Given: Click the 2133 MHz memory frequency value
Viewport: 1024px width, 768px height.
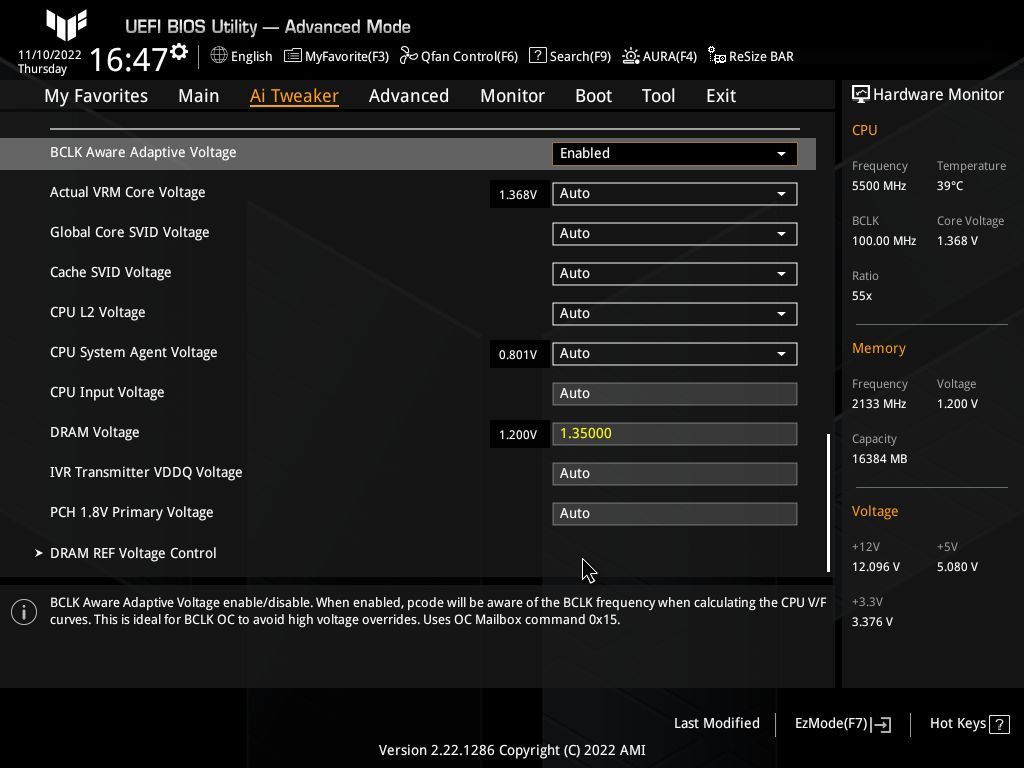Looking at the screenshot, I should 879,404.
